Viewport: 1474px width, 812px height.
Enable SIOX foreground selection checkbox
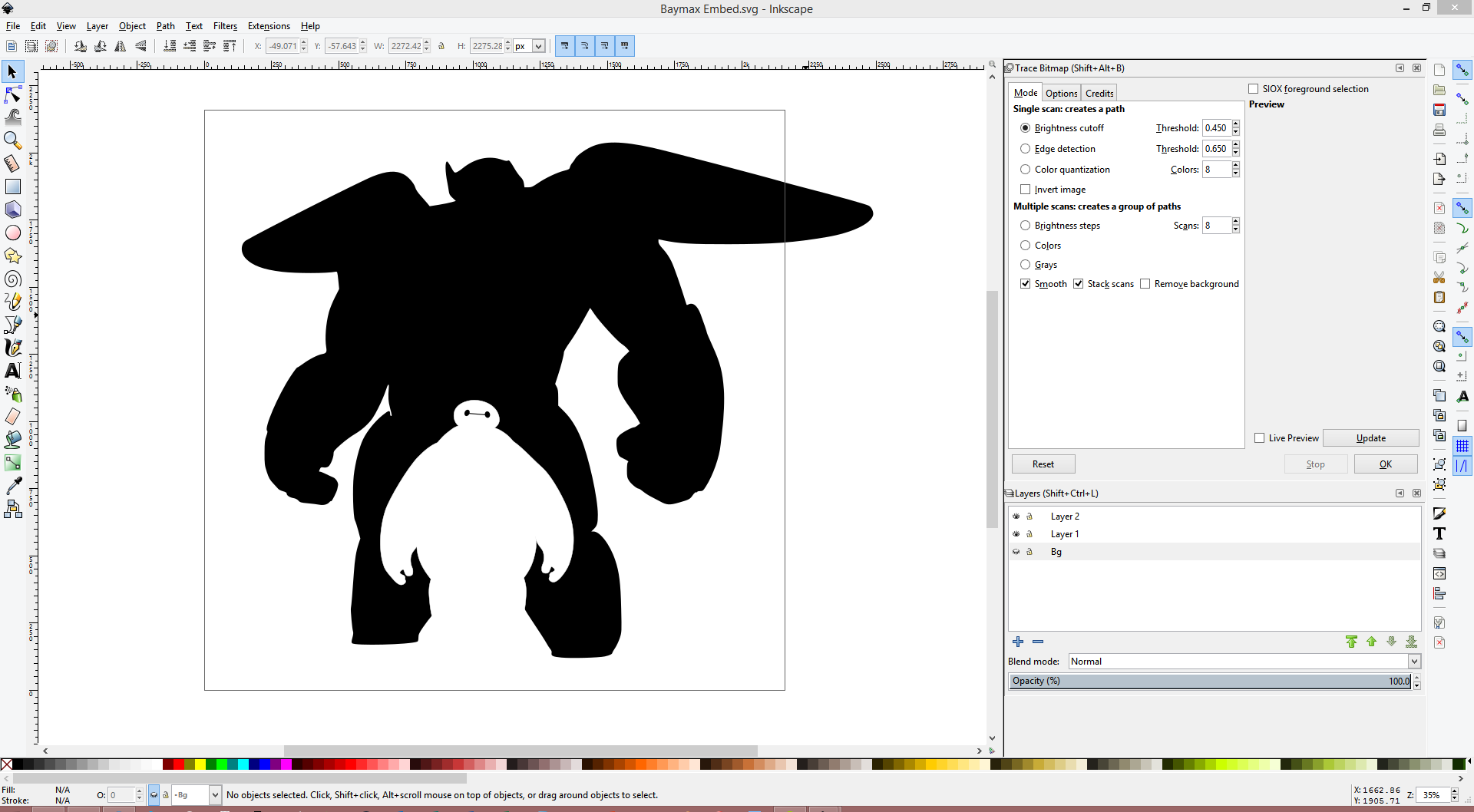tap(1253, 89)
